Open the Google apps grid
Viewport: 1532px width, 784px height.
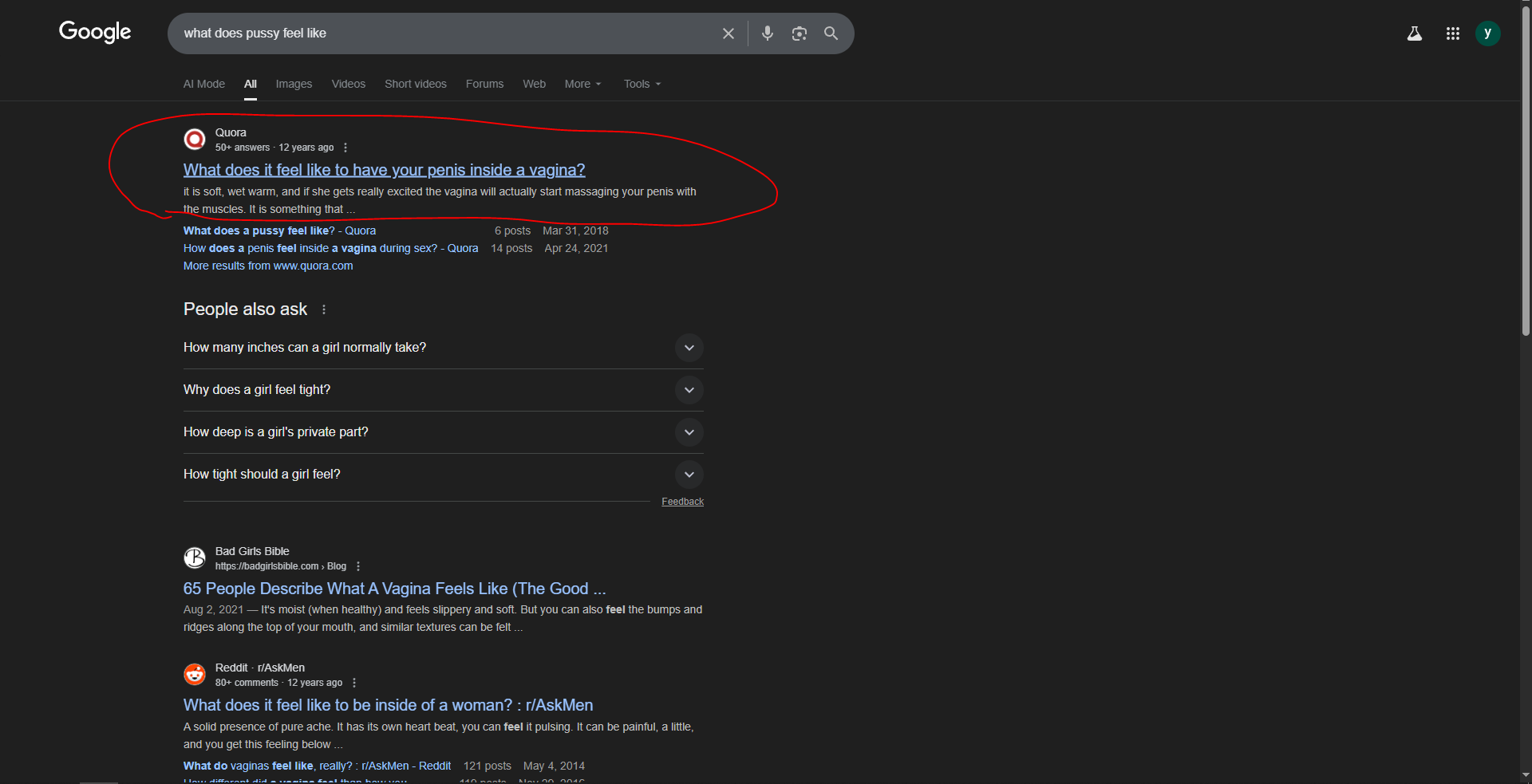click(1452, 33)
